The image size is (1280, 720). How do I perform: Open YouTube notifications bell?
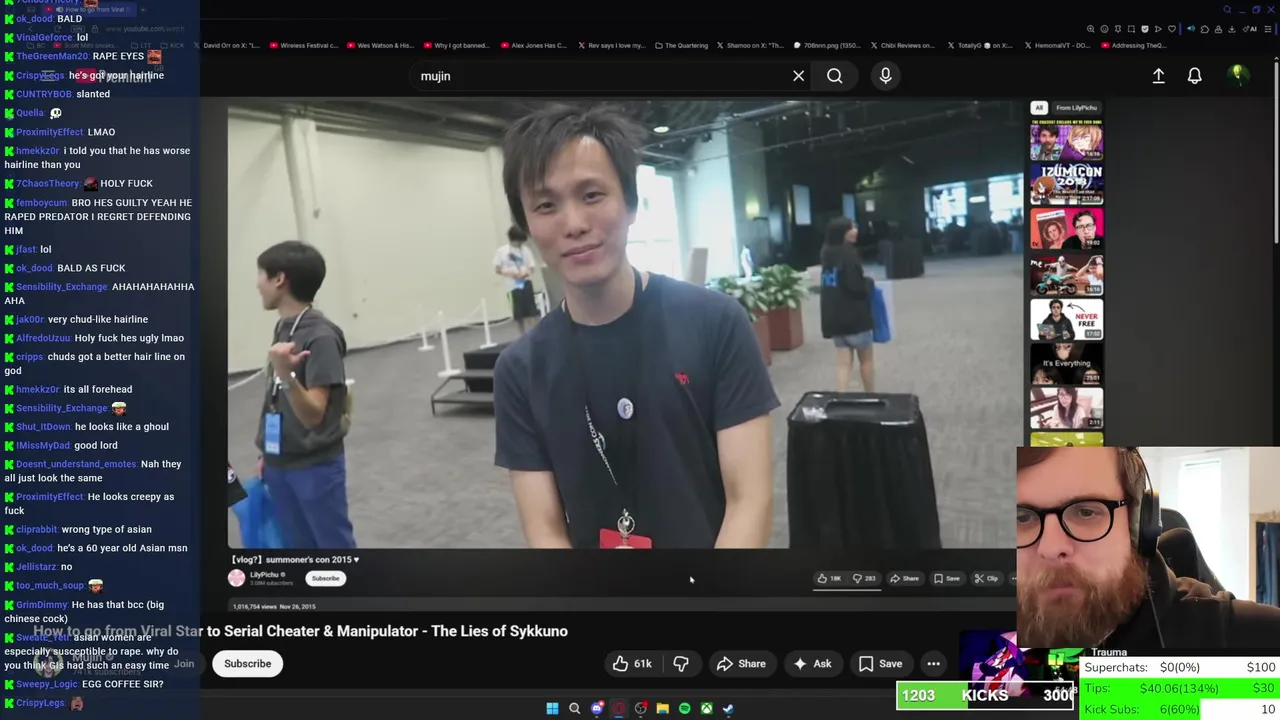coord(1194,76)
